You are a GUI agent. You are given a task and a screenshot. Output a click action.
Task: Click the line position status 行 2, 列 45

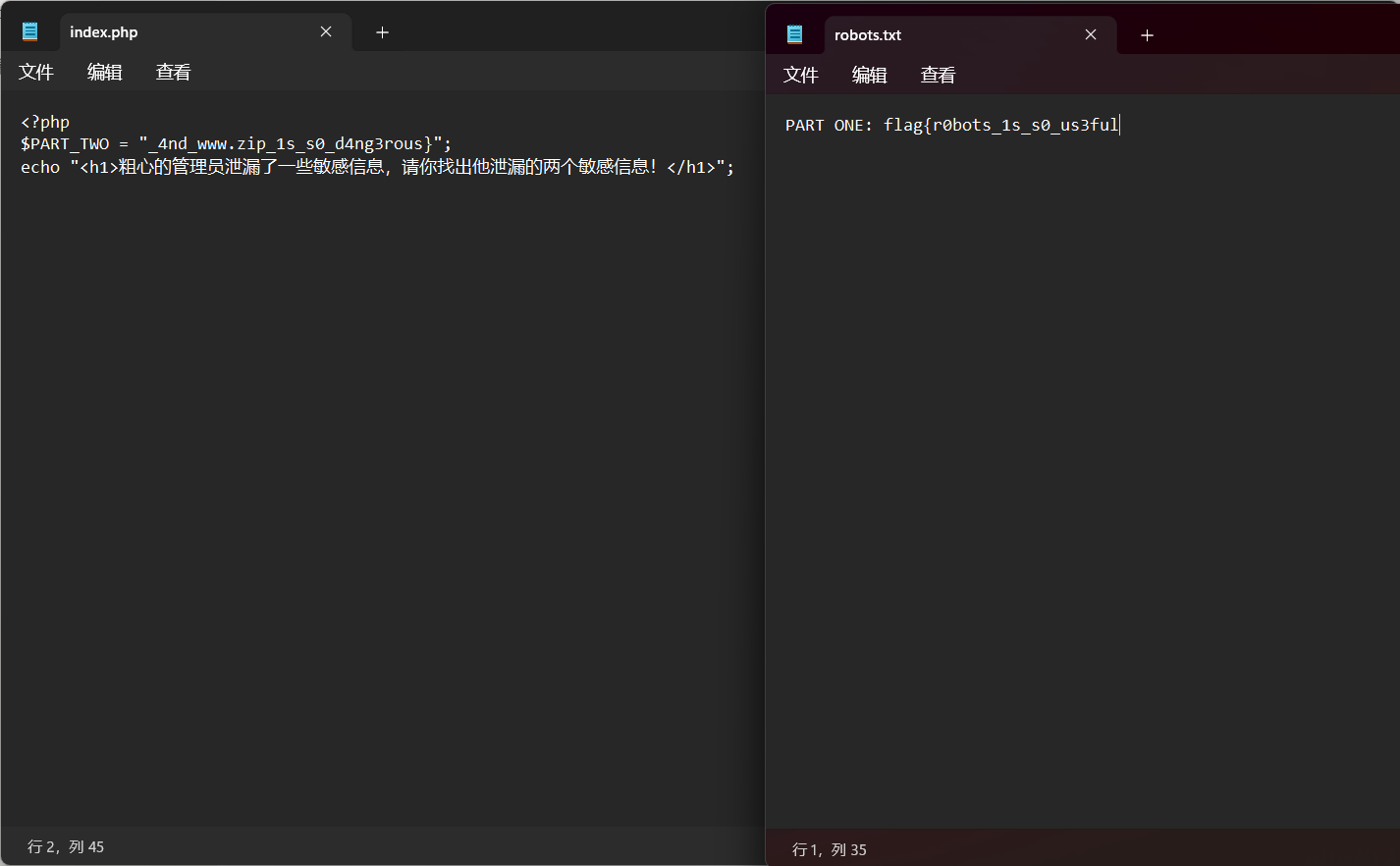pyautogui.click(x=66, y=846)
